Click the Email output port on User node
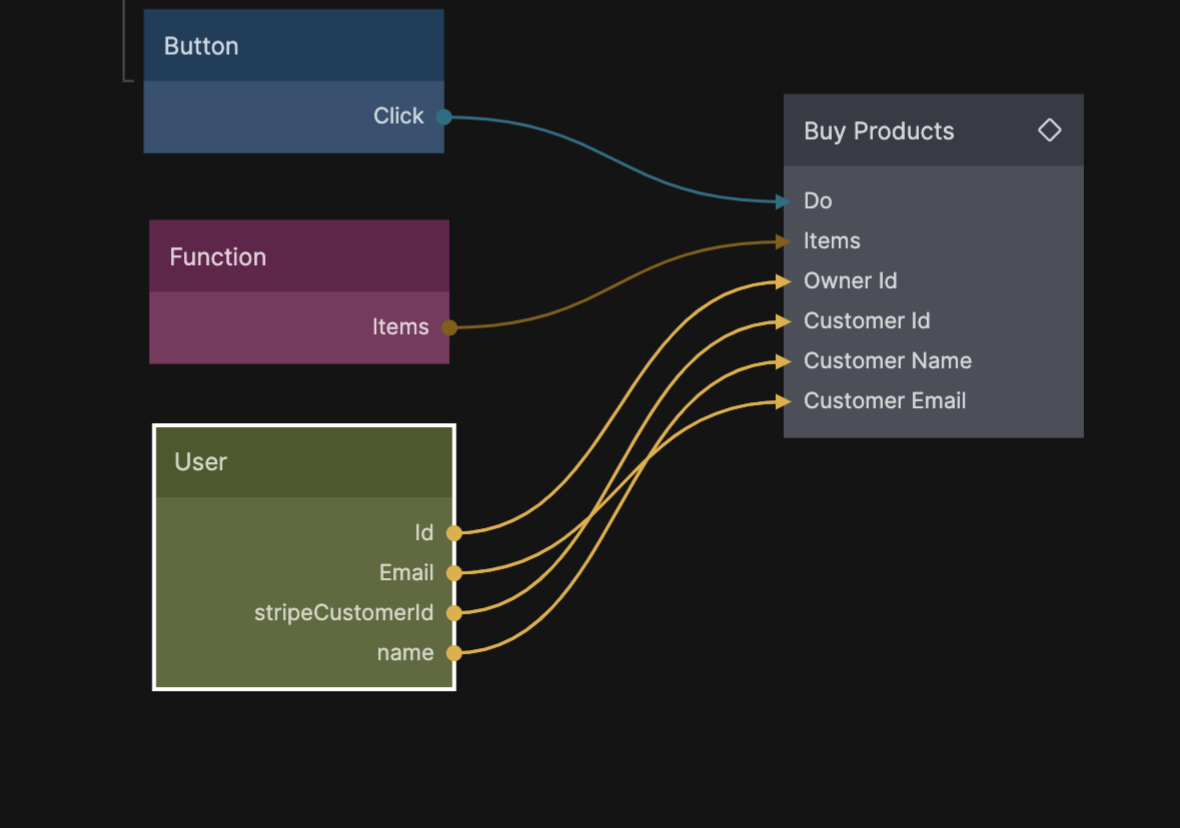 pyautogui.click(x=454, y=573)
